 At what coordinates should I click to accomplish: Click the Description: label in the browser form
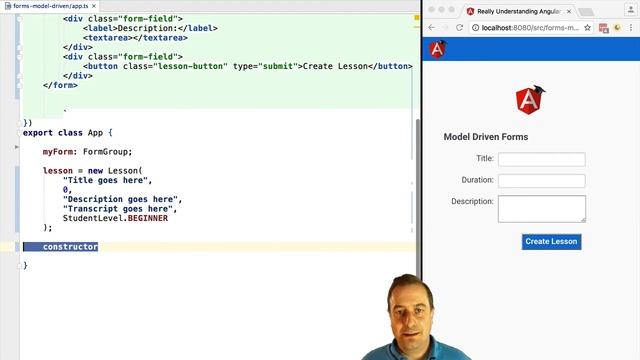click(x=472, y=201)
